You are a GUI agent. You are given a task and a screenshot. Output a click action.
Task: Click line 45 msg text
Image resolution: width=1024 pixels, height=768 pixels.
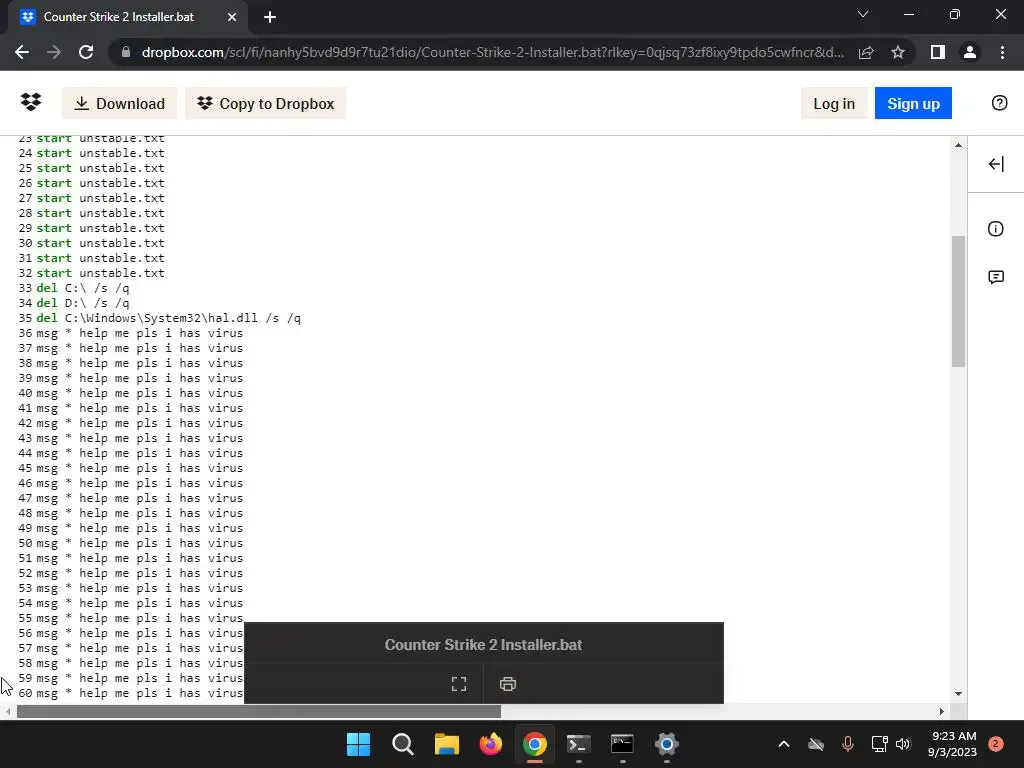click(x=140, y=468)
